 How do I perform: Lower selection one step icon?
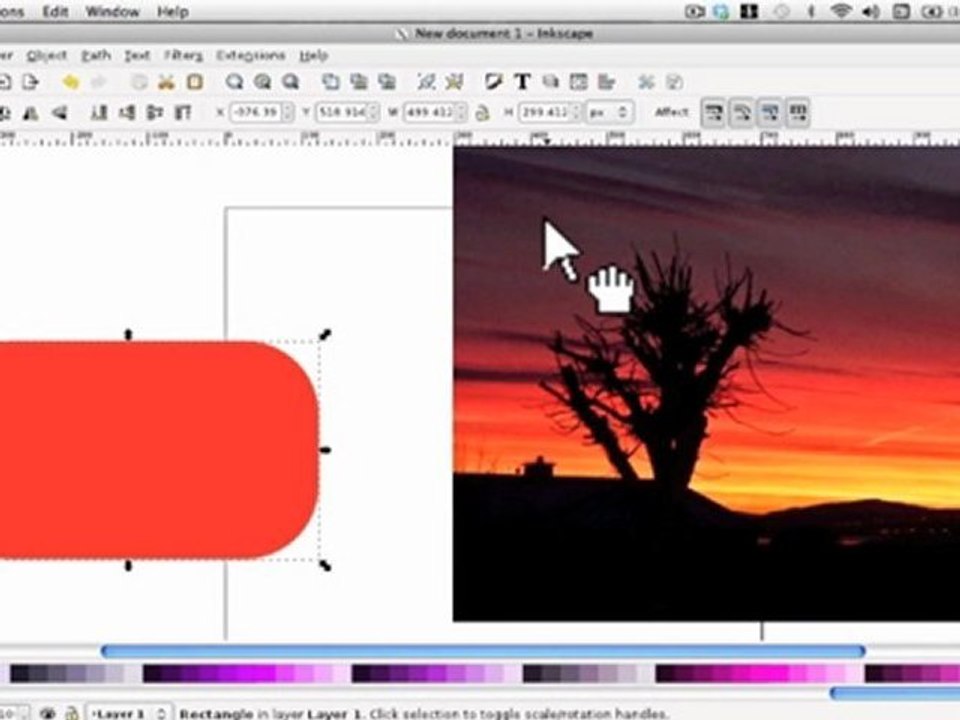point(127,113)
